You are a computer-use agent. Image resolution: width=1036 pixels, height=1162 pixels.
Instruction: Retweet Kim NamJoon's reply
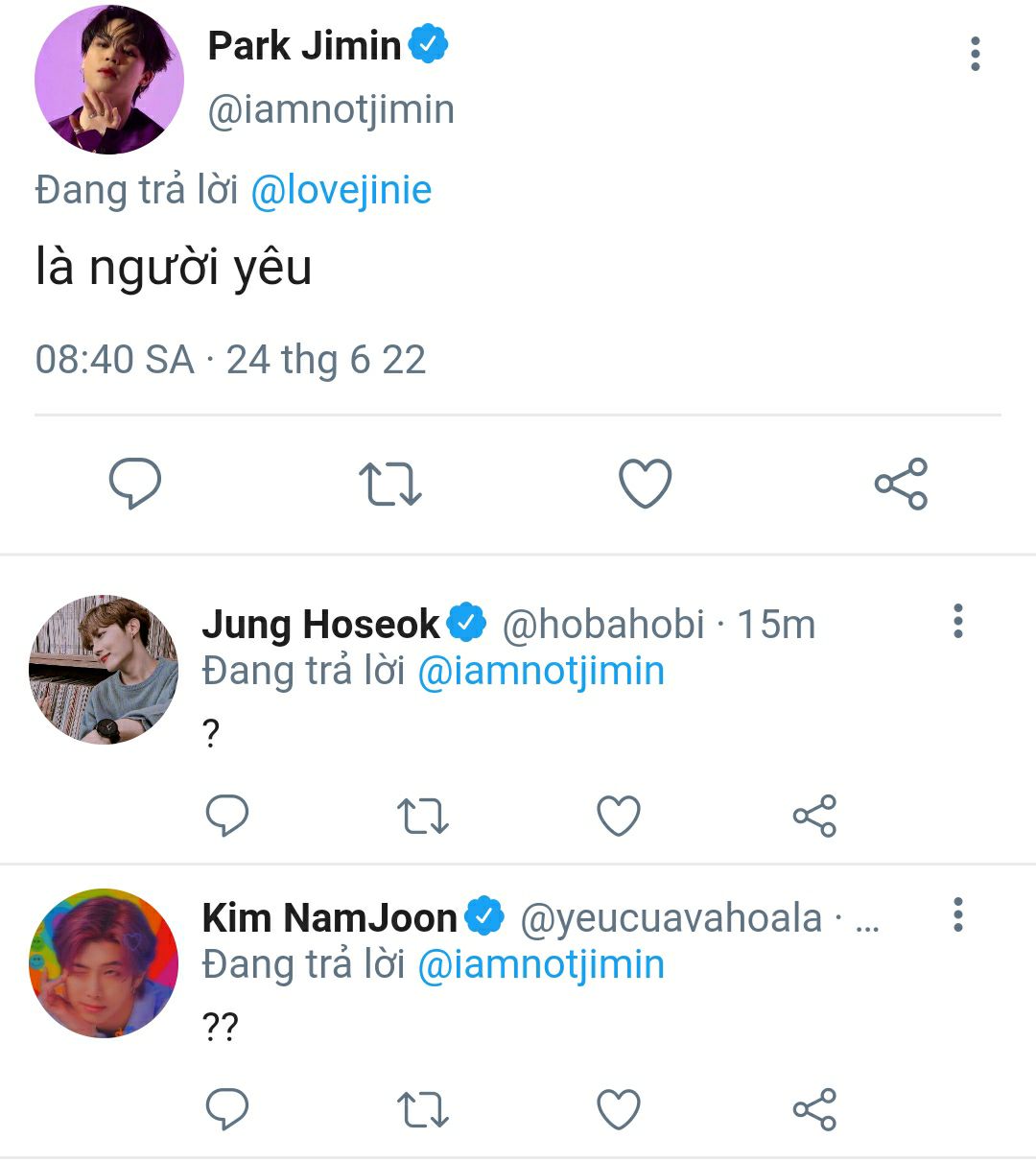pyautogui.click(x=422, y=1110)
